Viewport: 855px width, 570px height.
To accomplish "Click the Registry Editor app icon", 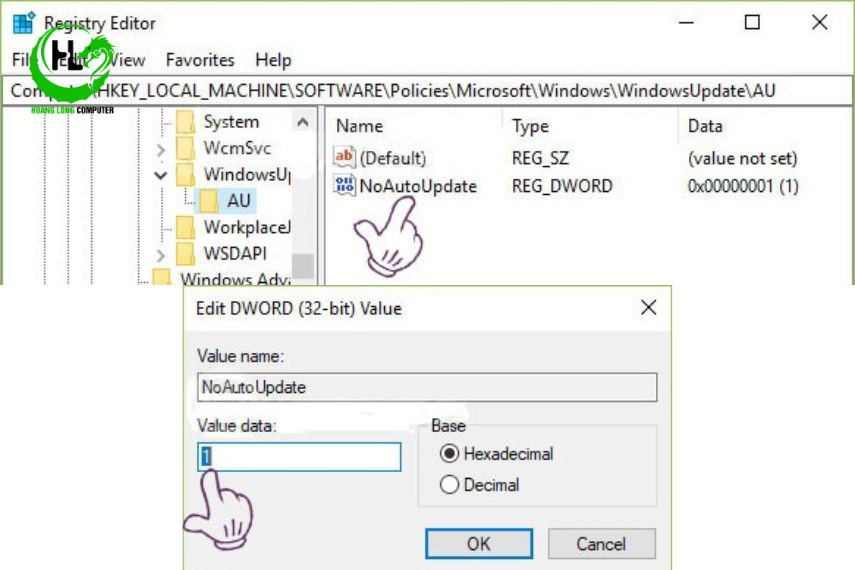I will pos(23,23).
